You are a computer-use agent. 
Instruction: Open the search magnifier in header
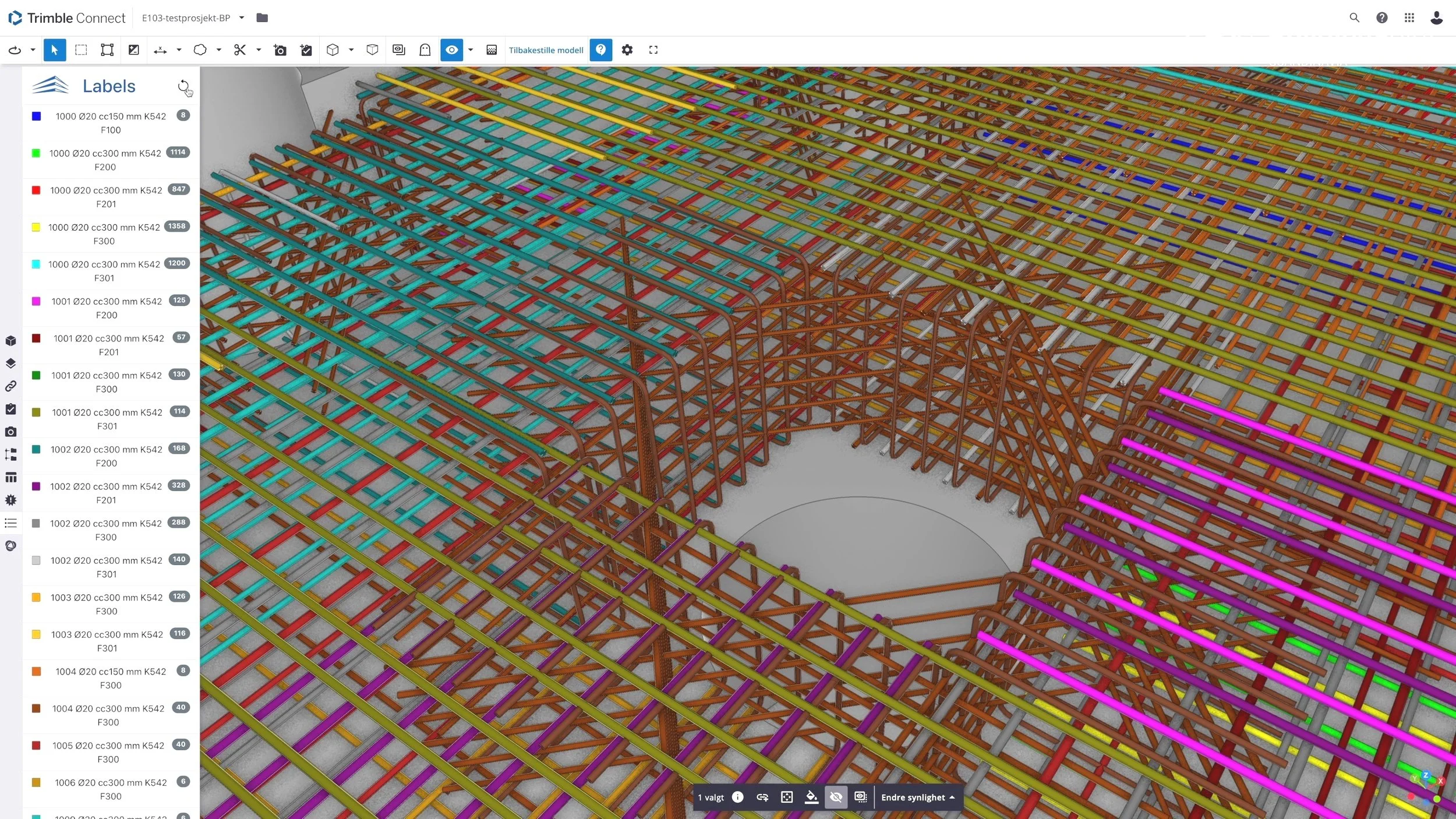pyautogui.click(x=1354, y=18)
